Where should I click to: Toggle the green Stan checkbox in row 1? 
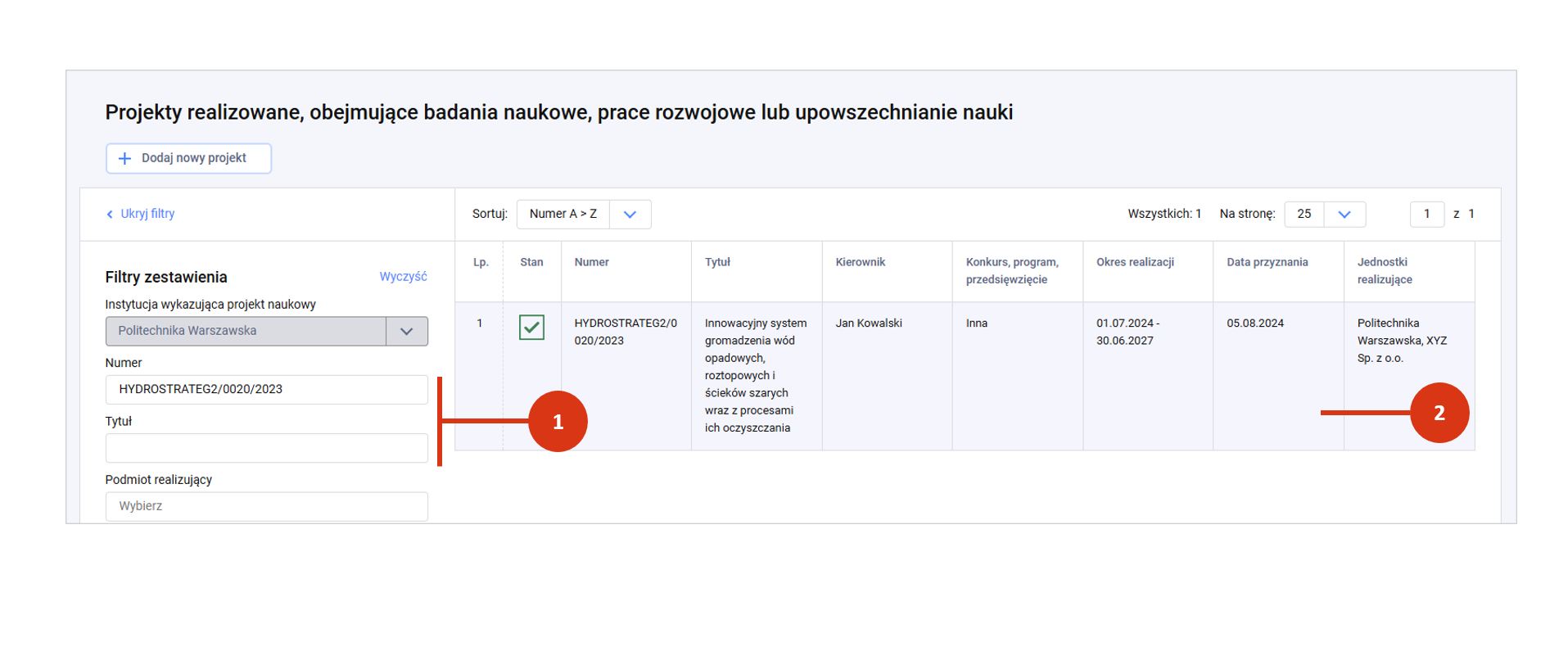tap(531, 328)
